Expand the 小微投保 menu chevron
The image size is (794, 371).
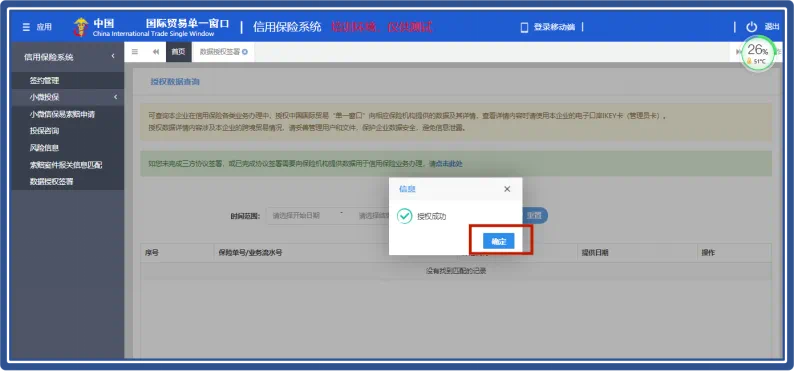coord(115,97)
